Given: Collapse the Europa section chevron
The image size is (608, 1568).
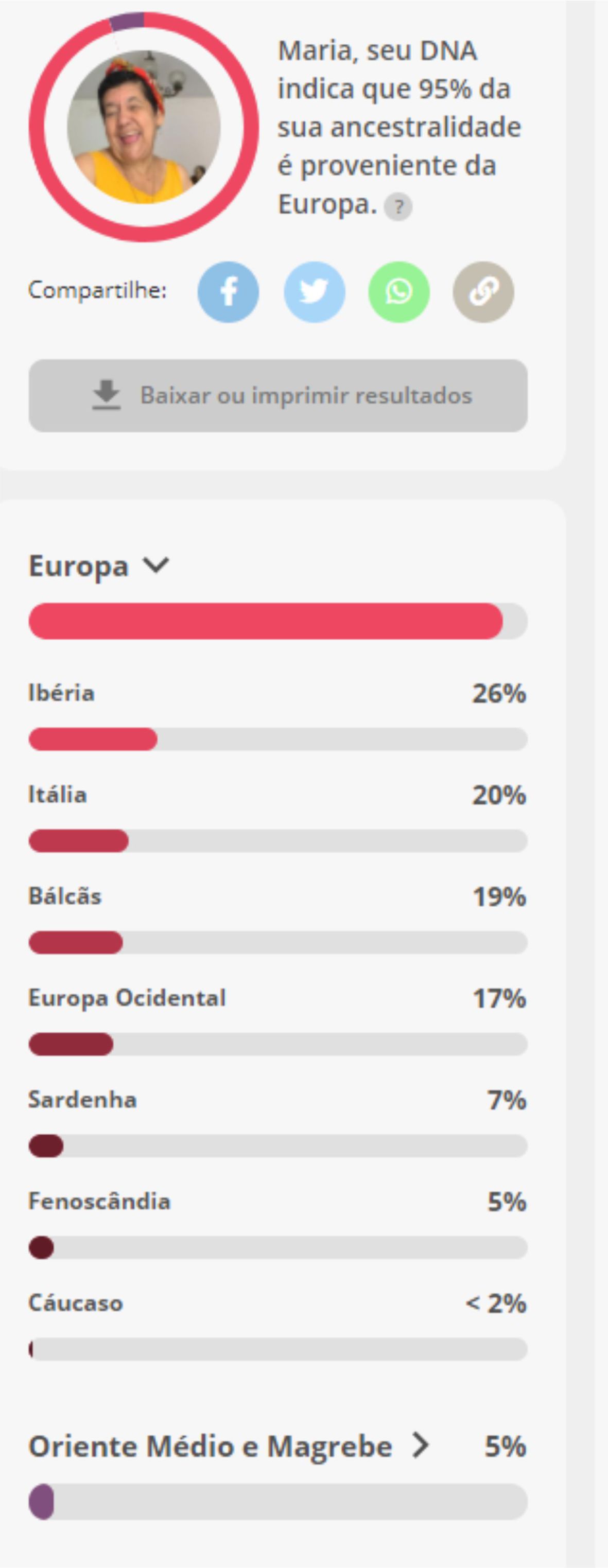Looking at the screenshot, I should (156, 565).
